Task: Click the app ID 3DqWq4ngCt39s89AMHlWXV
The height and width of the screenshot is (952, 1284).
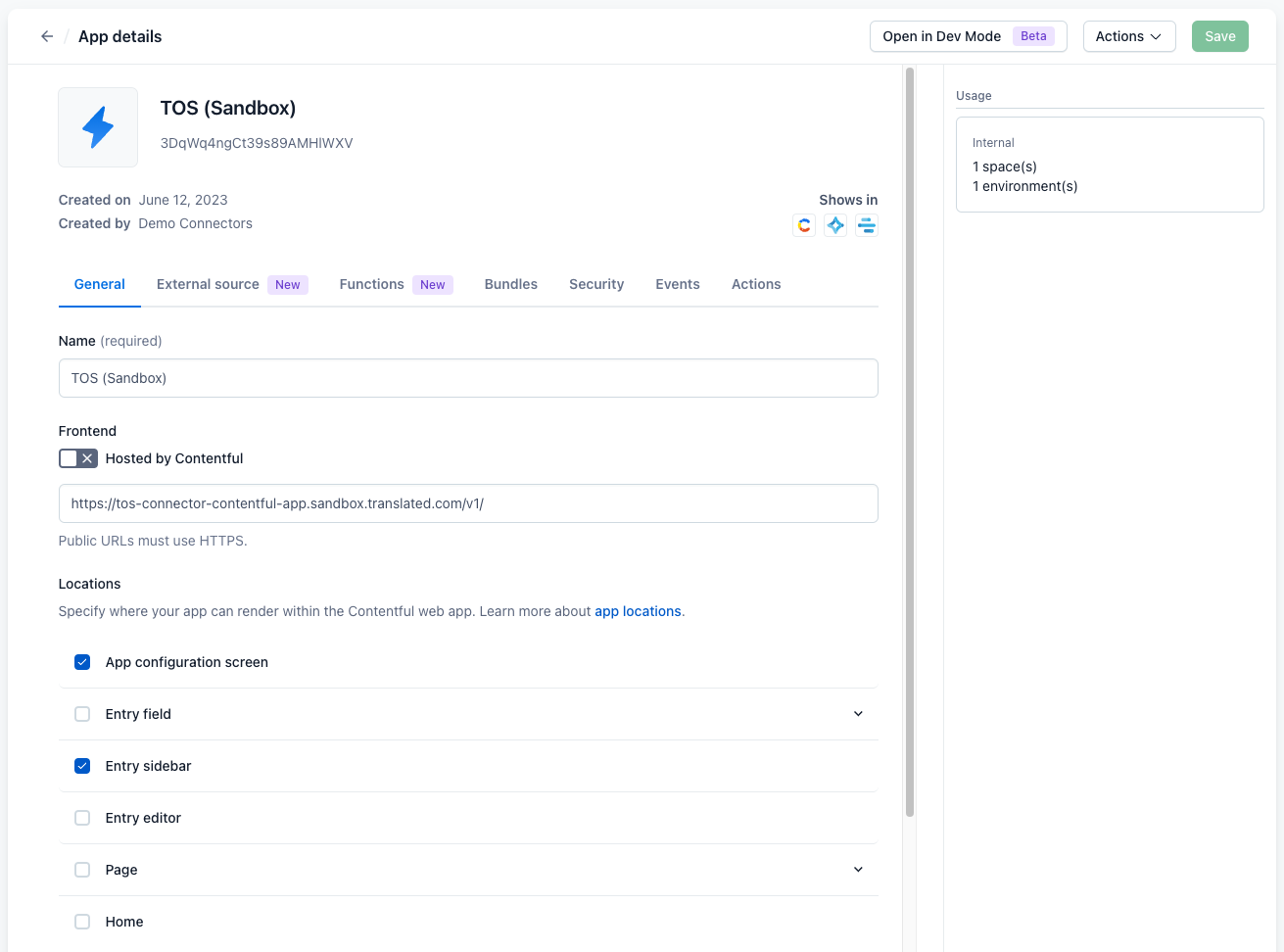Action: [x=257, y=143]
